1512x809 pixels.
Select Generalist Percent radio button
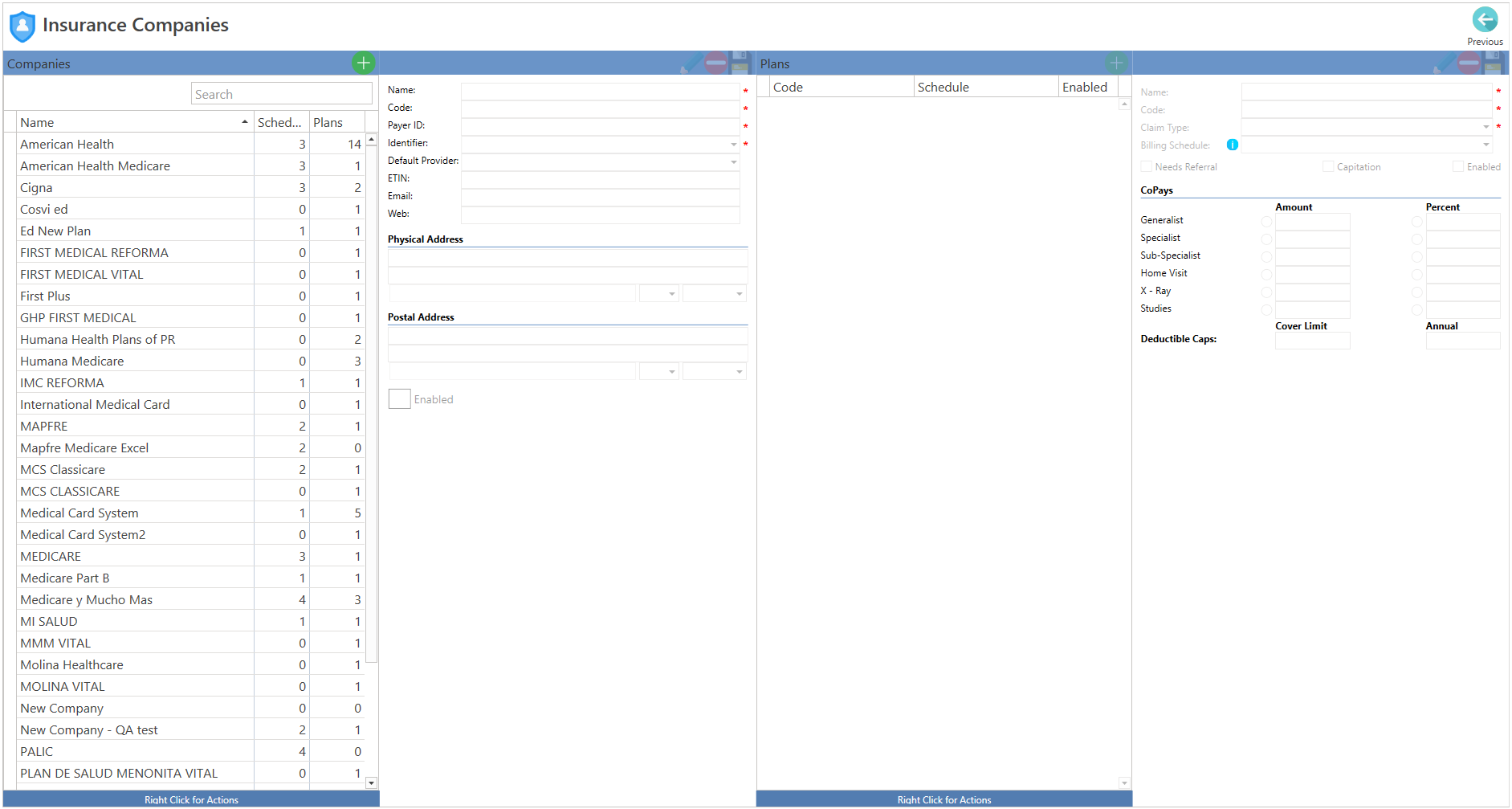[x=1416, y=222]
